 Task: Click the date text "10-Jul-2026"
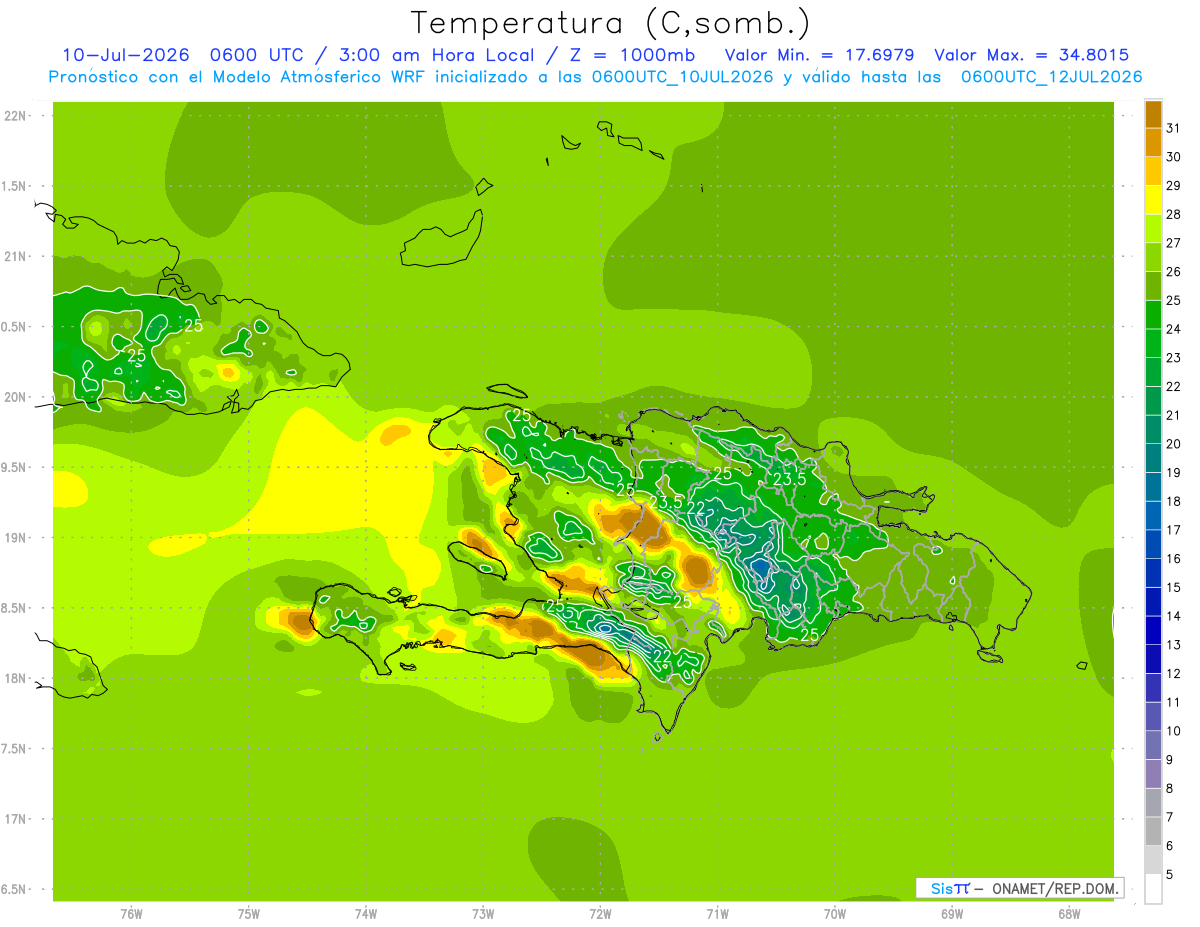125,54
